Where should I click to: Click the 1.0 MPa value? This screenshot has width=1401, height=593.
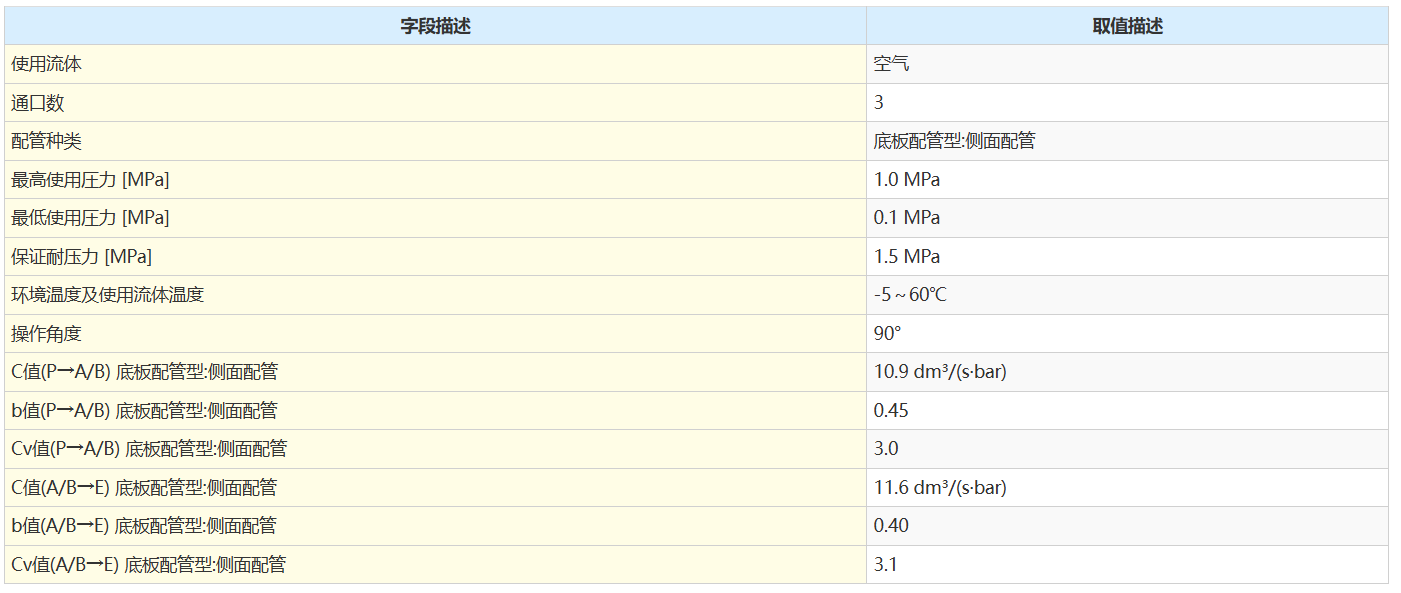tap(907, 180)
